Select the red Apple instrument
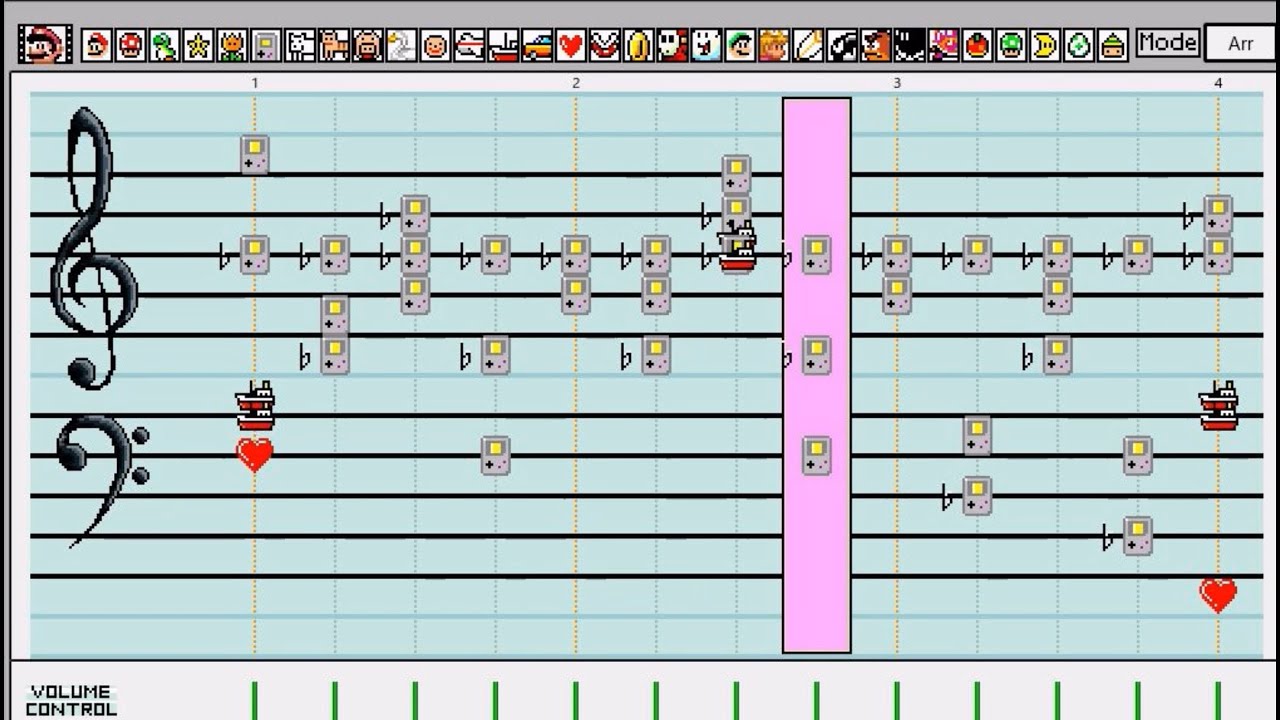Screen dimensions: 1280x720 point(977,45)
